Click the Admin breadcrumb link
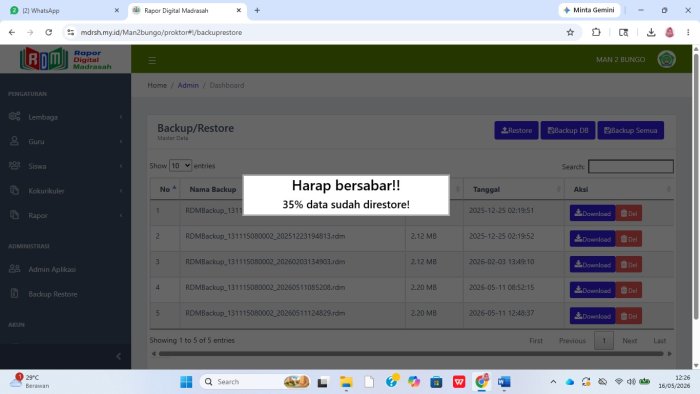700x394 pixels. 188,85
